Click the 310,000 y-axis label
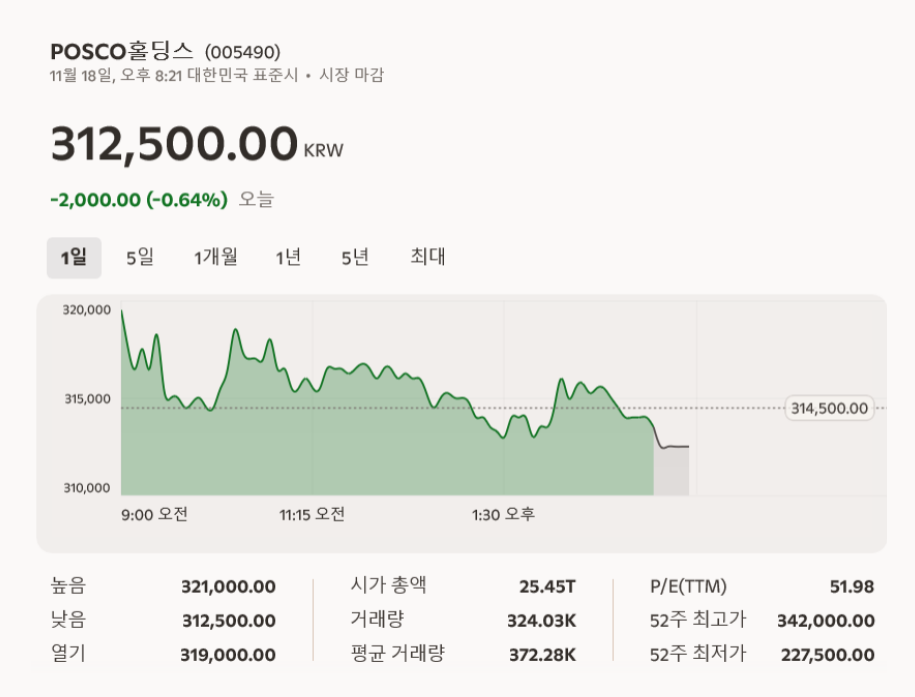915x697 pixels. (x=87, y=488)
